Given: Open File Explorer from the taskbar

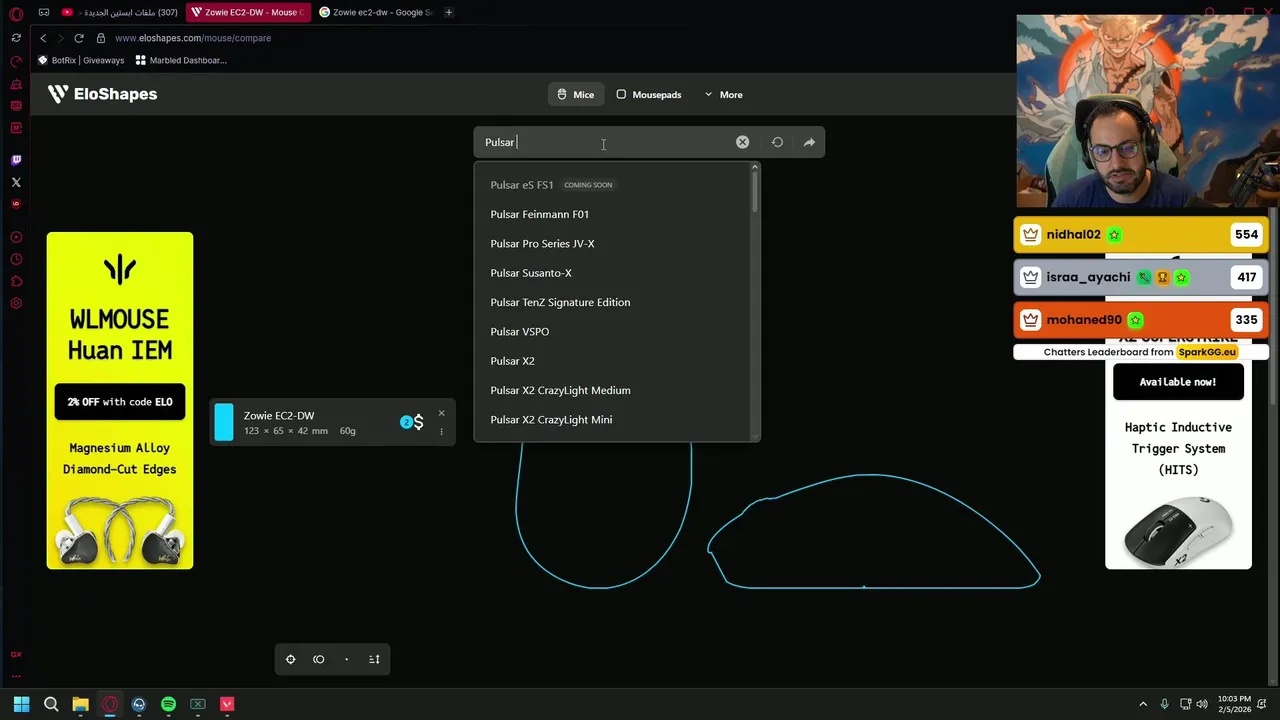Looking at the screenshot, I should pos(80,704).
